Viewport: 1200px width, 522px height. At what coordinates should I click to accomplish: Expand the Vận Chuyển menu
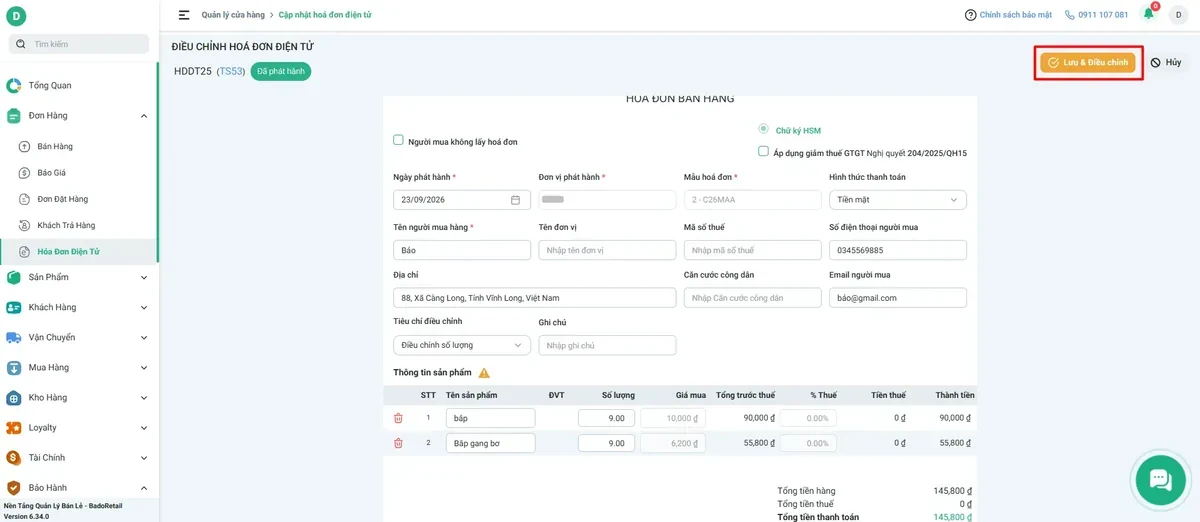coord(144,337)
